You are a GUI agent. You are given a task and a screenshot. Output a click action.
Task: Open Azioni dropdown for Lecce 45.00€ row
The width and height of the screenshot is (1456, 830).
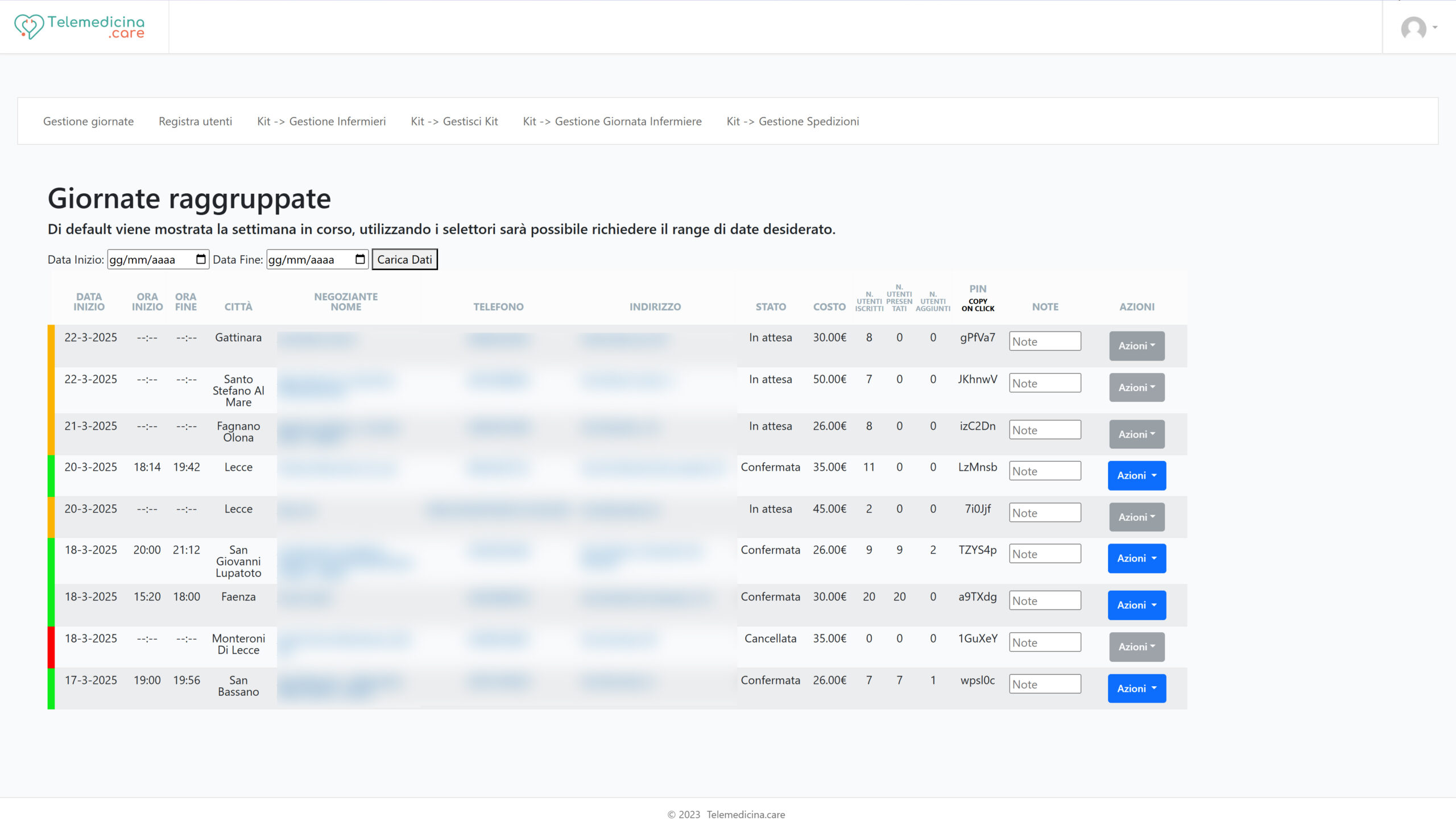(x=1136, y=517)
